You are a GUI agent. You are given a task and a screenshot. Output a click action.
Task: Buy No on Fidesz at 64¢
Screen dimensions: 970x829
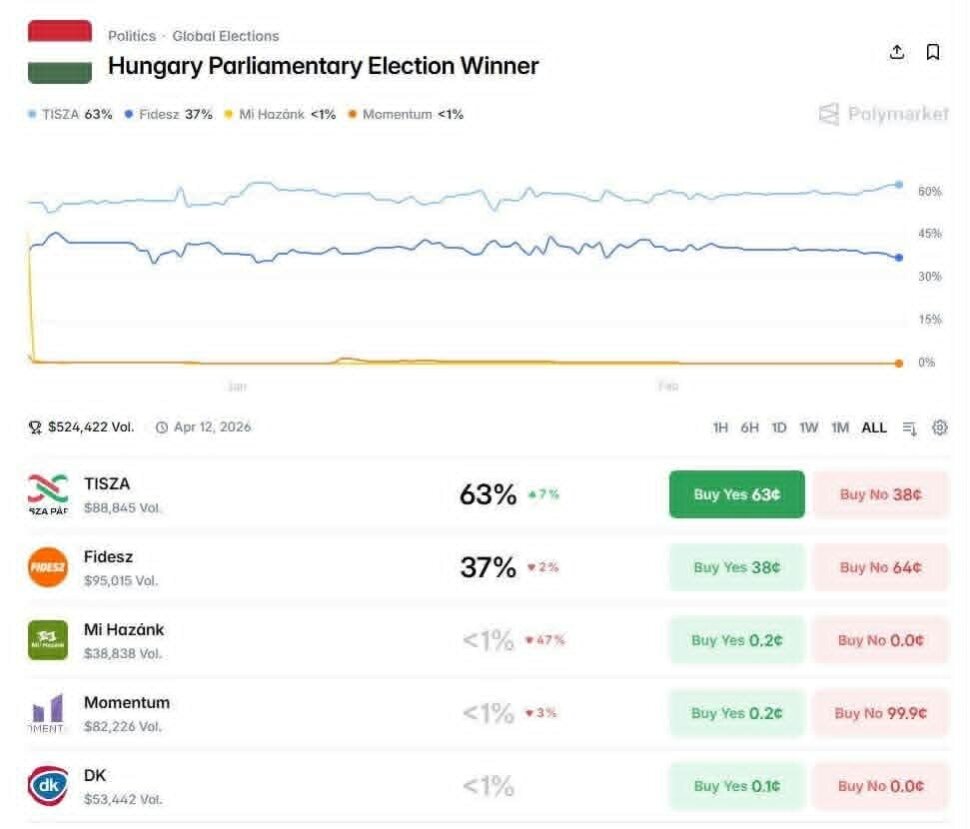[x=880, y=567]
